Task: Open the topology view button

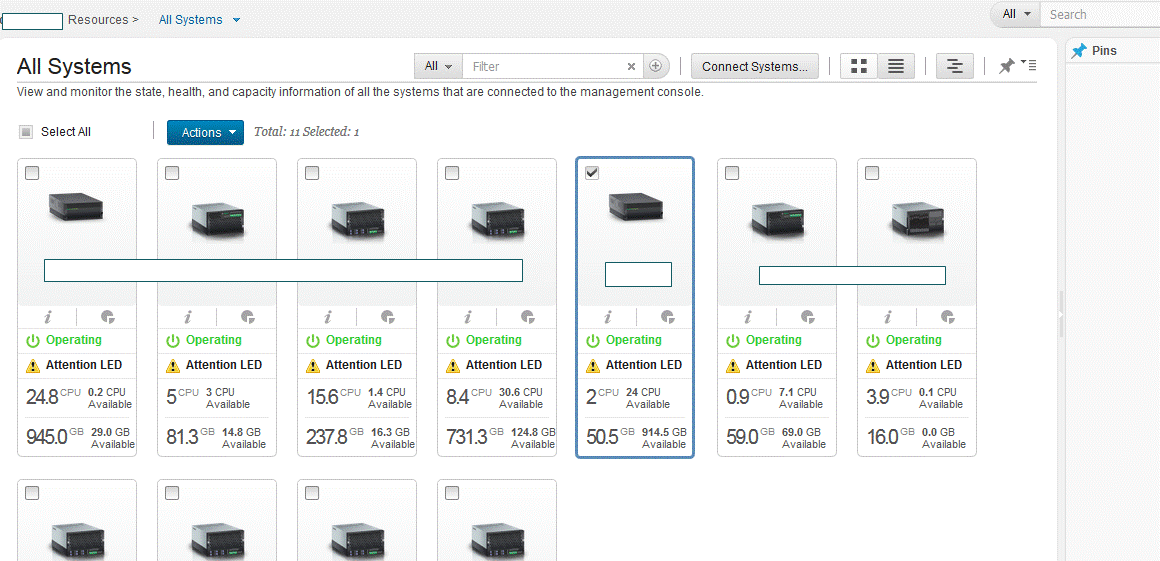Action: [x=955, y=66]
